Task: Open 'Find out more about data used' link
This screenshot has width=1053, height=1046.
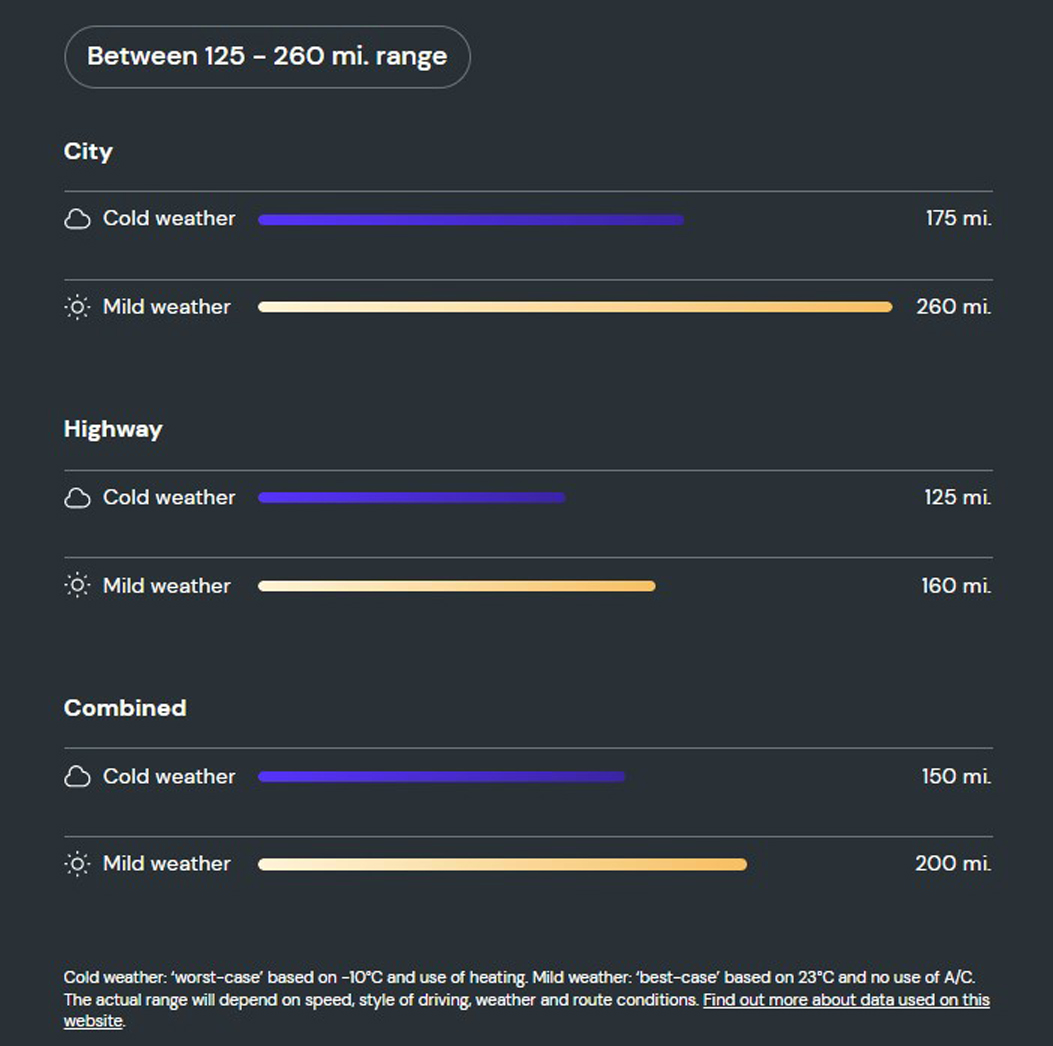Action: pos(846,1000)
